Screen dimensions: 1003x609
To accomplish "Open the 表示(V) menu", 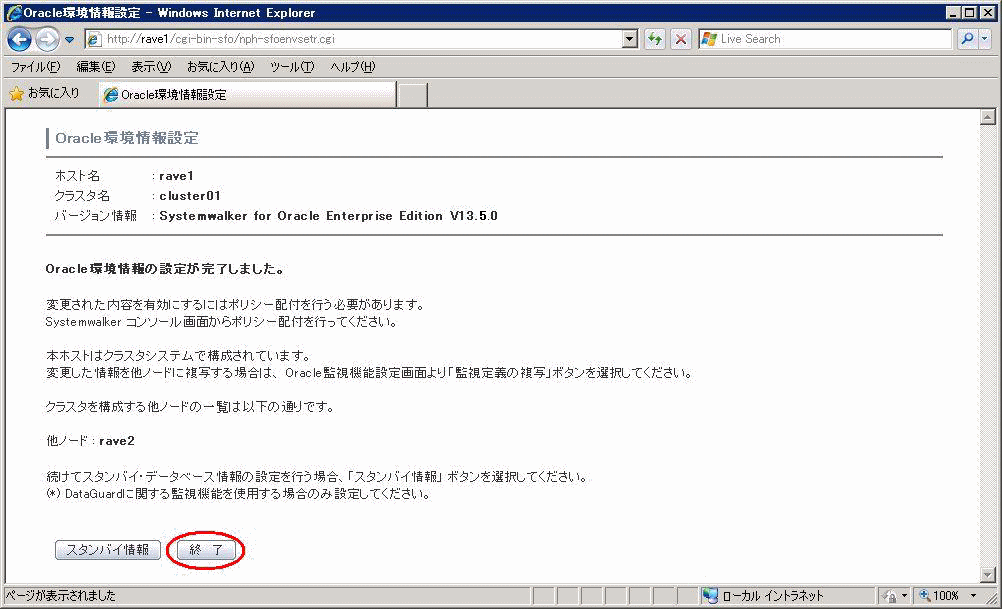I will tap(151, 67).
